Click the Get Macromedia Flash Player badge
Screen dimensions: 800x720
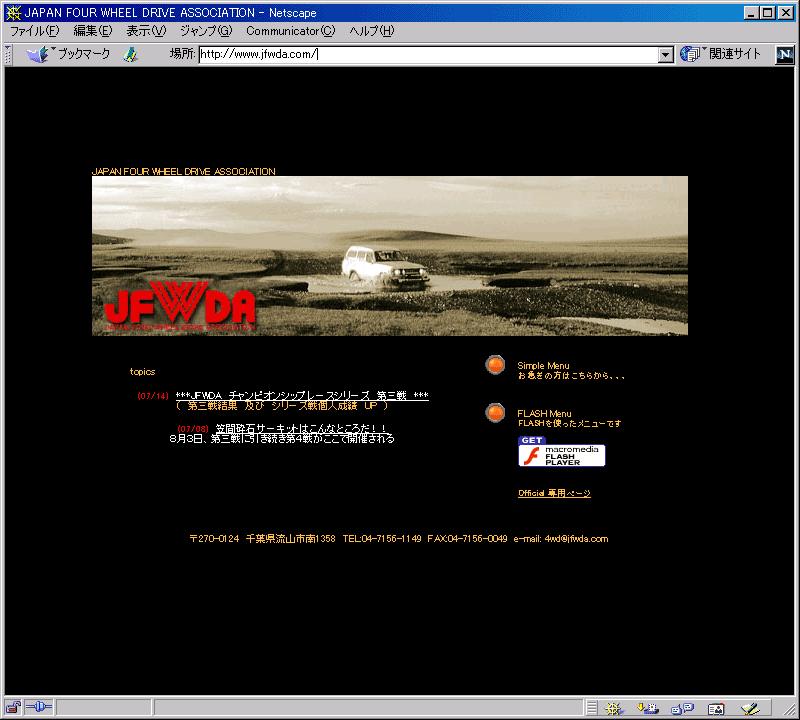coord(562,452)
